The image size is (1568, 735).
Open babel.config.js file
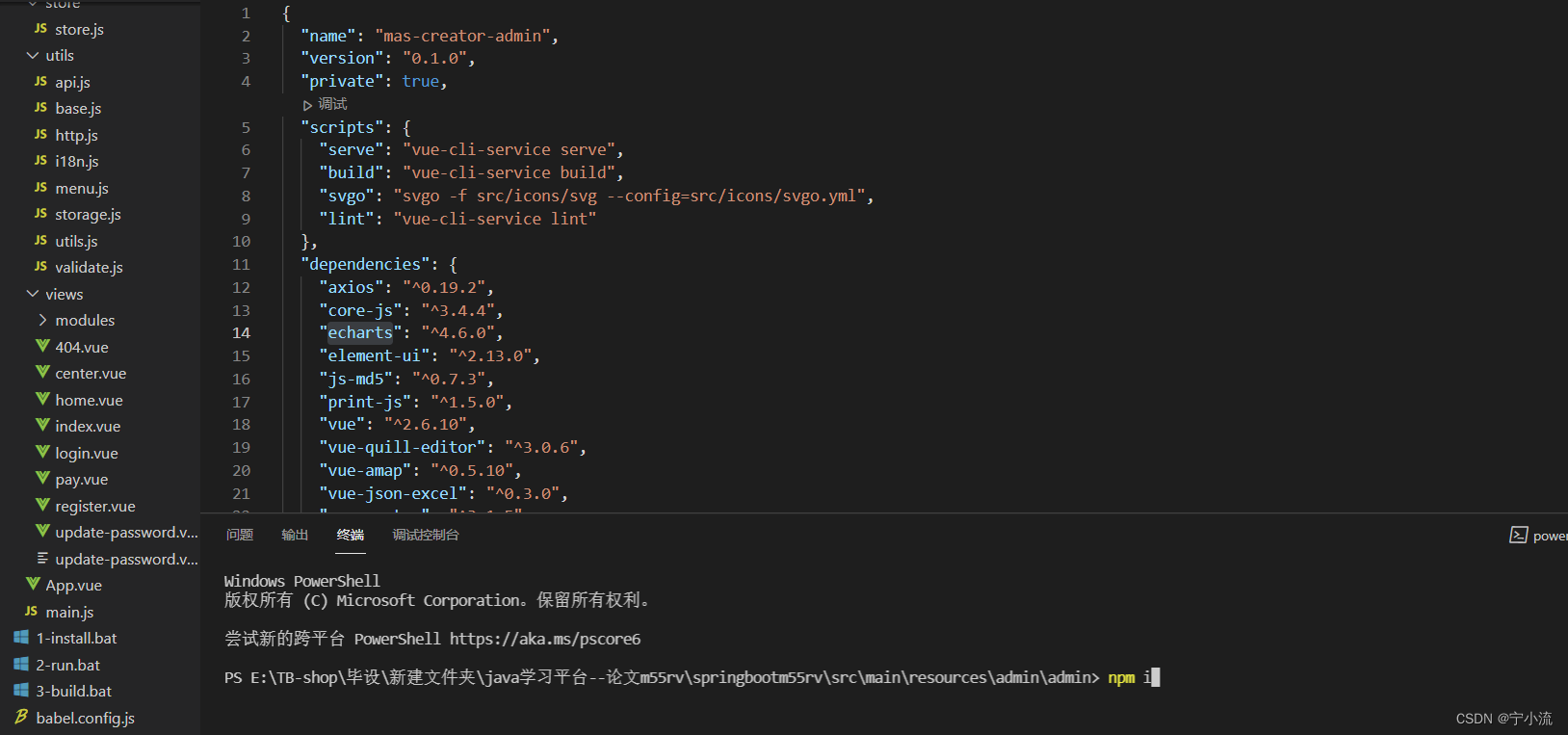(x=86, y=718)
